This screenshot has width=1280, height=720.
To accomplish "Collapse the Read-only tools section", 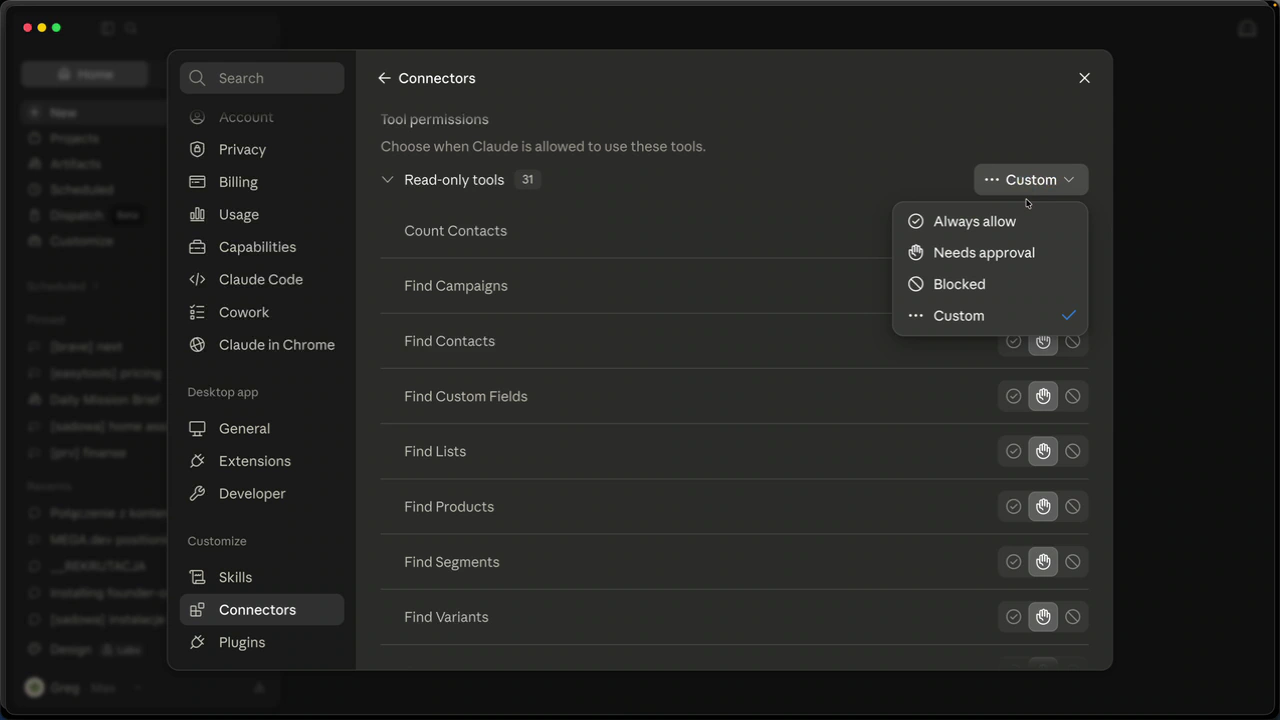I will click(x=387, y=180).
